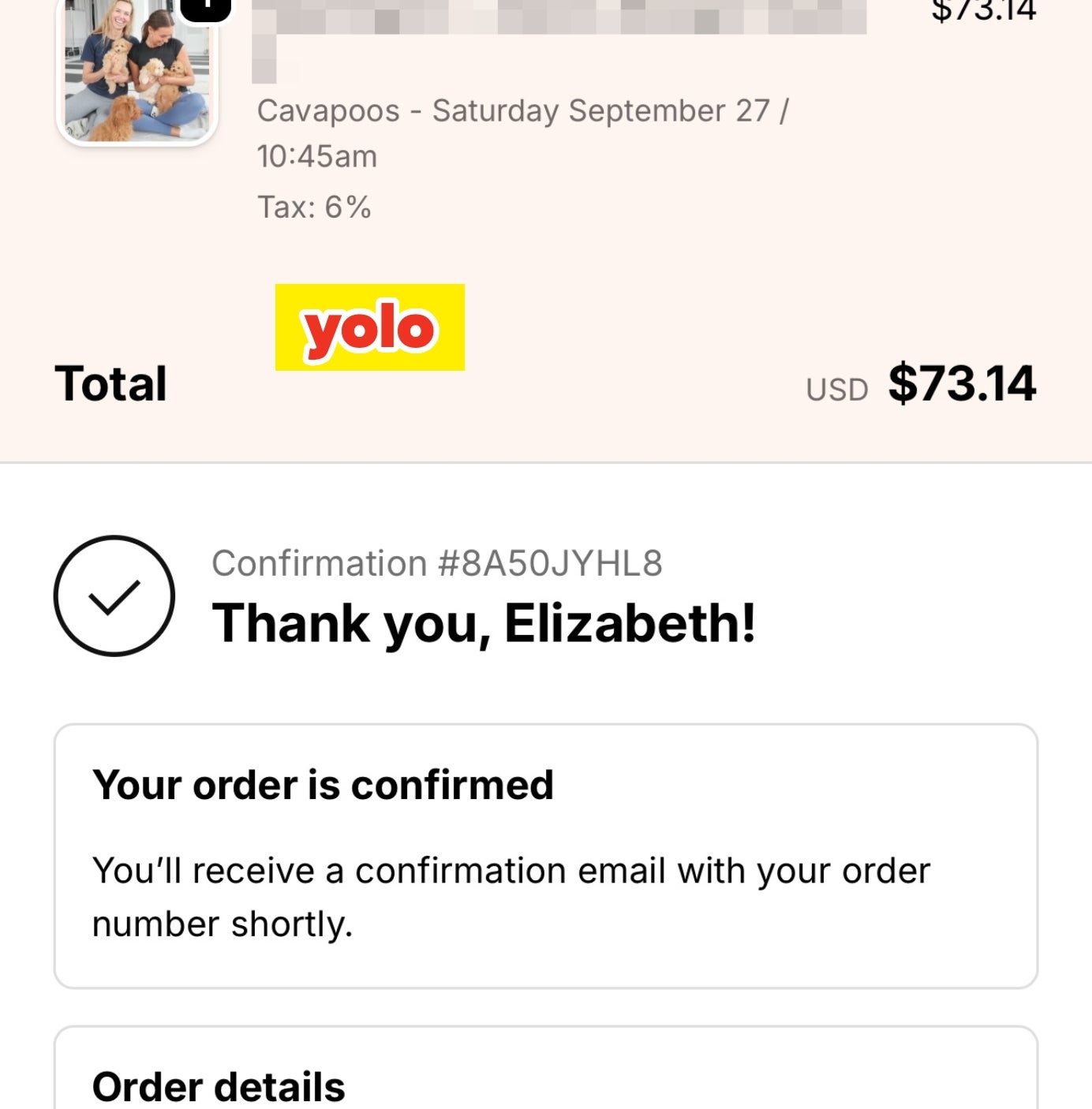This screenshot has height=1109, width=1092.
Task: Tap the Tax: 6% line
Action: pyautogui.click(x=314, y=207)
